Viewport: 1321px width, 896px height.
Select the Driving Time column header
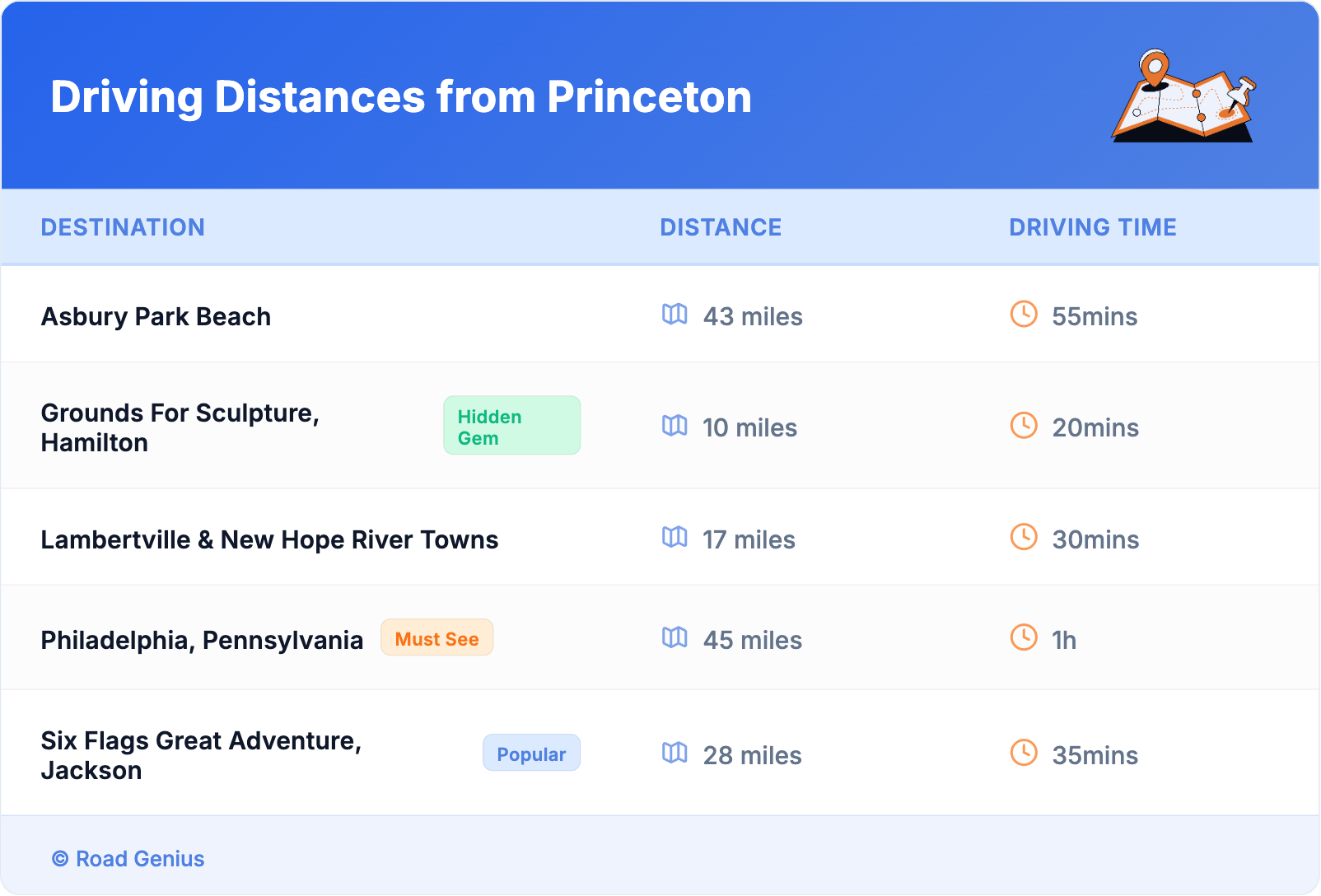pos(1092,227)
